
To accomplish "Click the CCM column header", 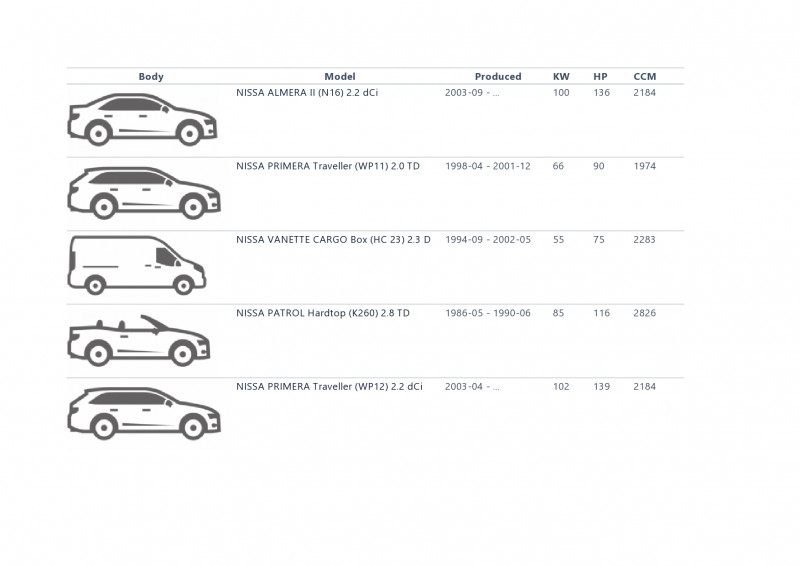I will point(645,77).
